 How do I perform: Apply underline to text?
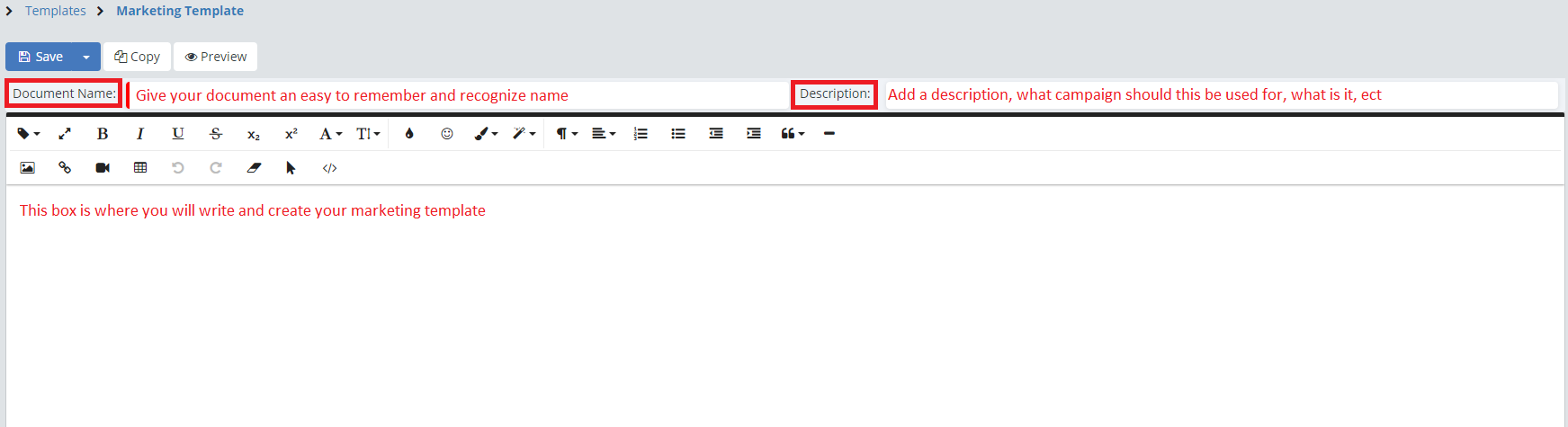tap(178, 134)
